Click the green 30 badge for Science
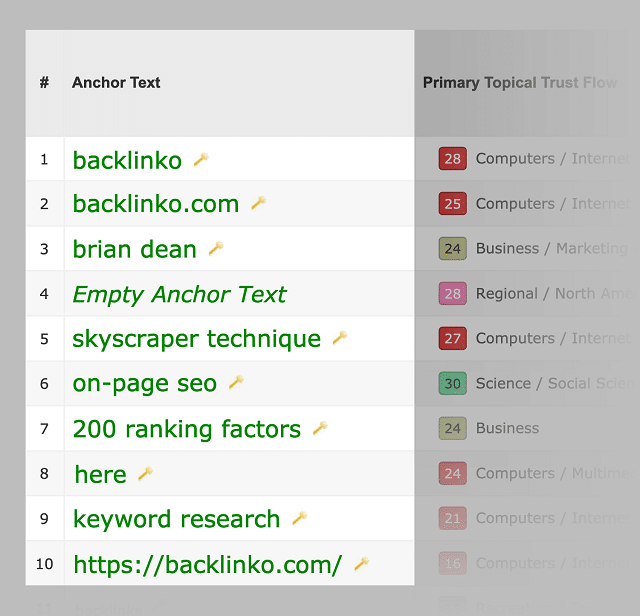640x616 pixels. pyautogui.click(x=453, y=383)
